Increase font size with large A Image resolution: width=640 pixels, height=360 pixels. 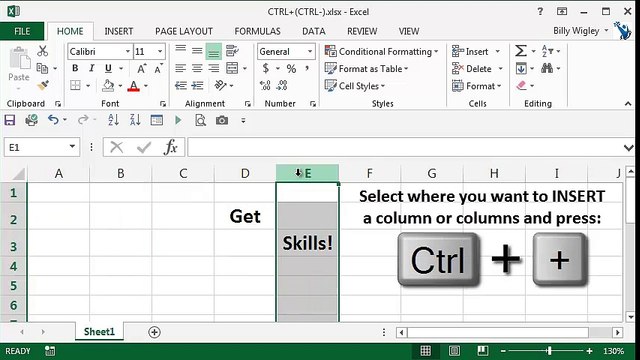tap(141, 69)
